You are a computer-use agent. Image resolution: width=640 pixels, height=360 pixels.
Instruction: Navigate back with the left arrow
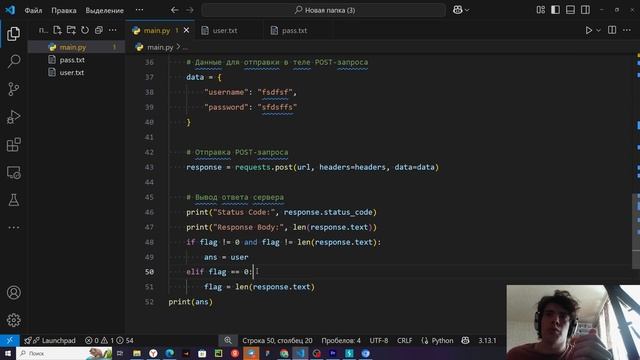(175, 10)
